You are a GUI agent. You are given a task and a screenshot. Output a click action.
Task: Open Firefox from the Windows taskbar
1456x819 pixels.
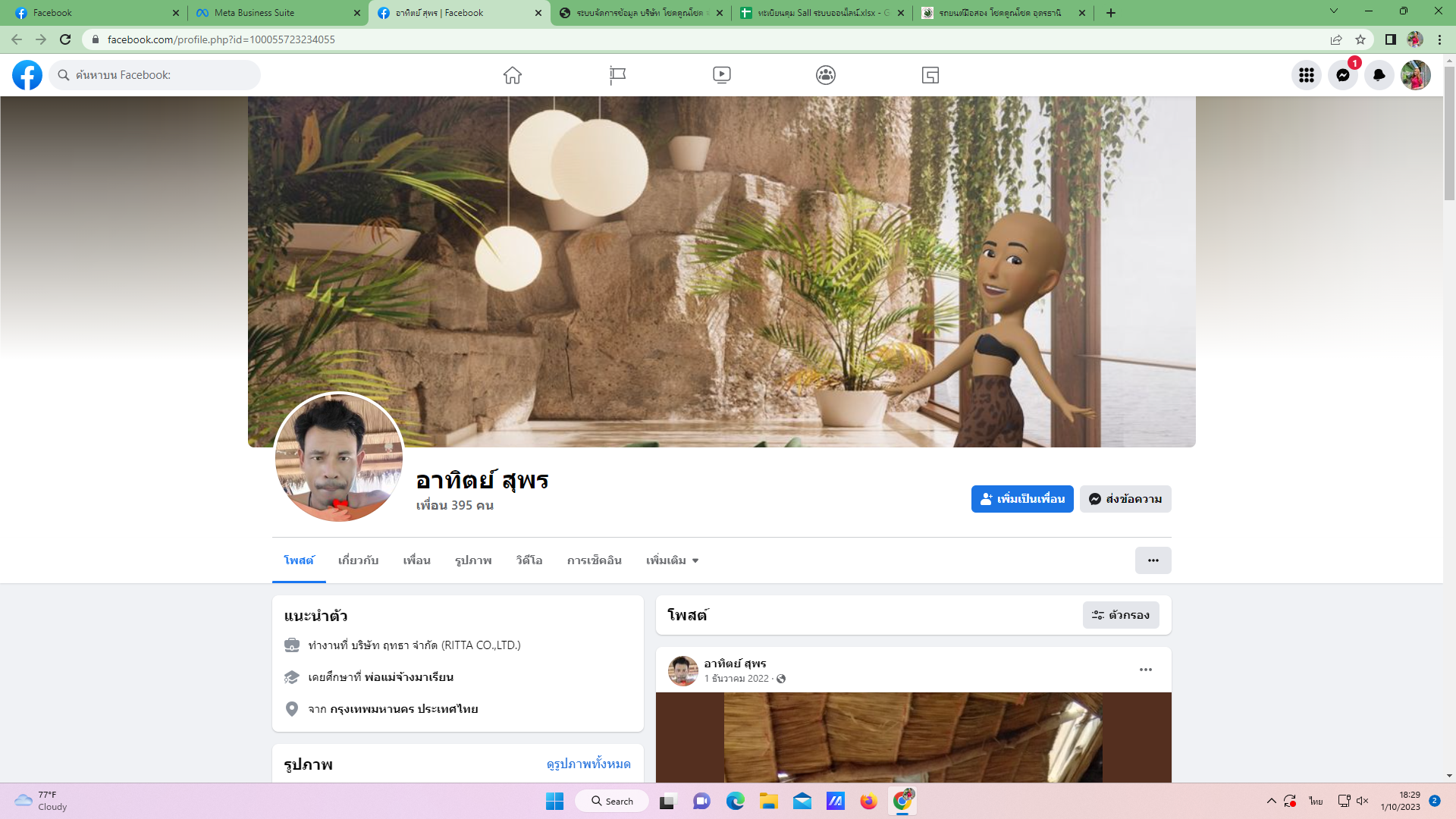(x=868, y=801)
